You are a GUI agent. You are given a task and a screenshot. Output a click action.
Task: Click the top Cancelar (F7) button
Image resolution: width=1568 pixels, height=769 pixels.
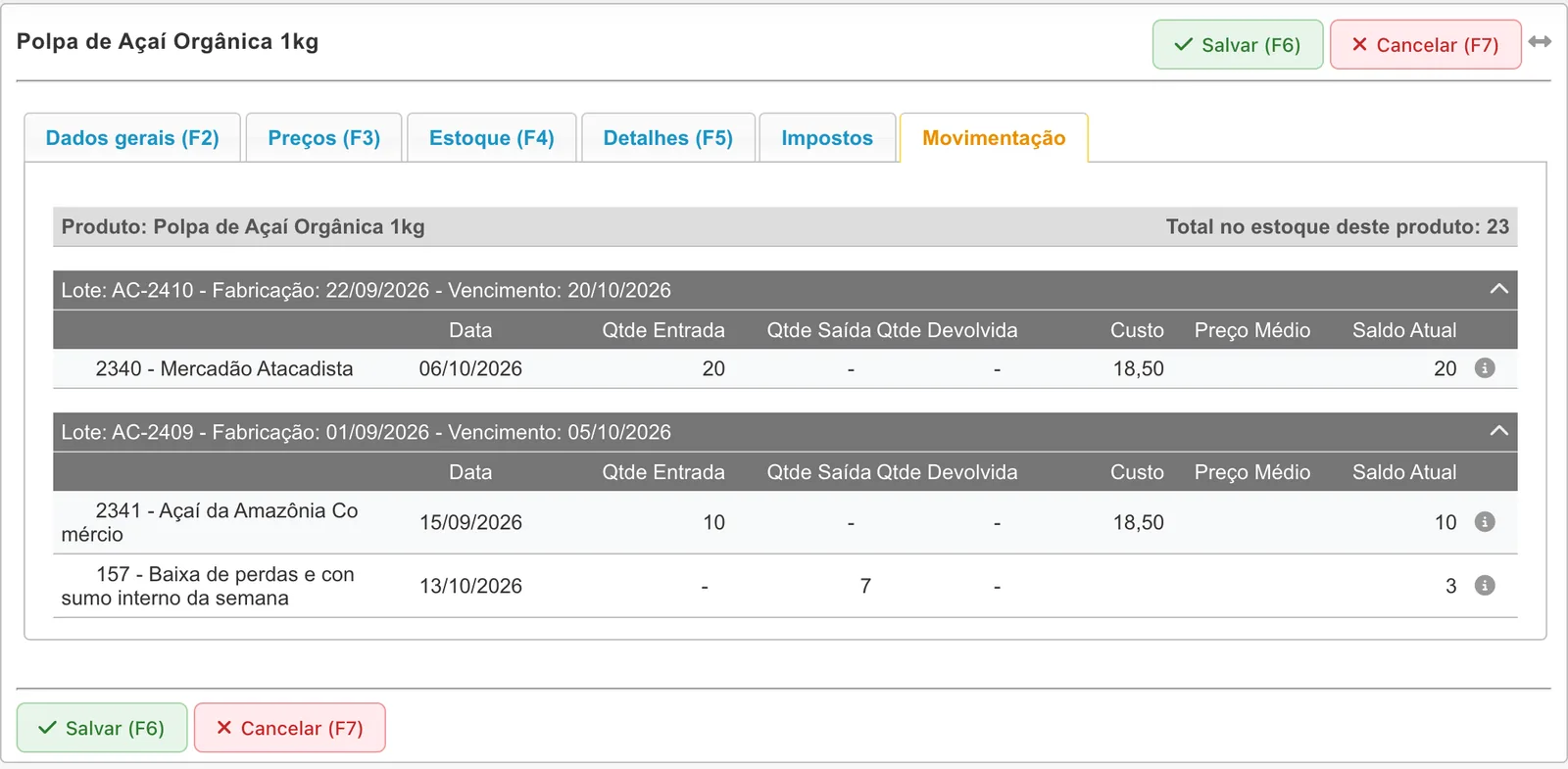tap(1425, 45)
